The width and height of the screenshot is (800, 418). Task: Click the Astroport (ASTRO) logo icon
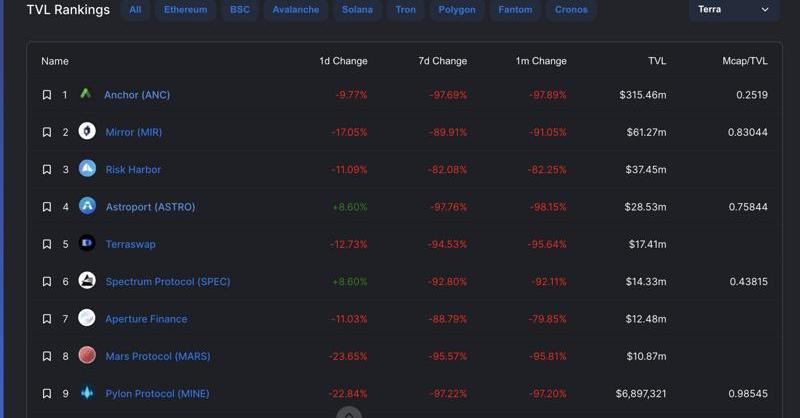click(87, 207)
